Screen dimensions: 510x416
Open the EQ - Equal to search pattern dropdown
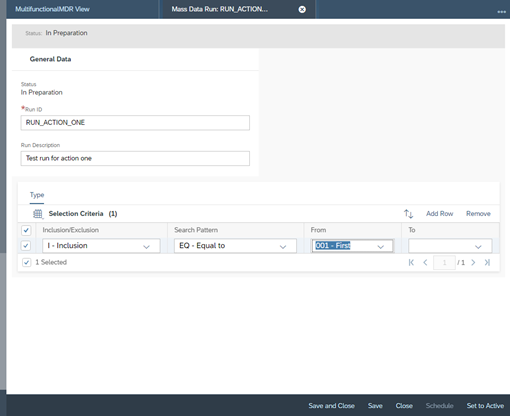click(x=283, y=246)
